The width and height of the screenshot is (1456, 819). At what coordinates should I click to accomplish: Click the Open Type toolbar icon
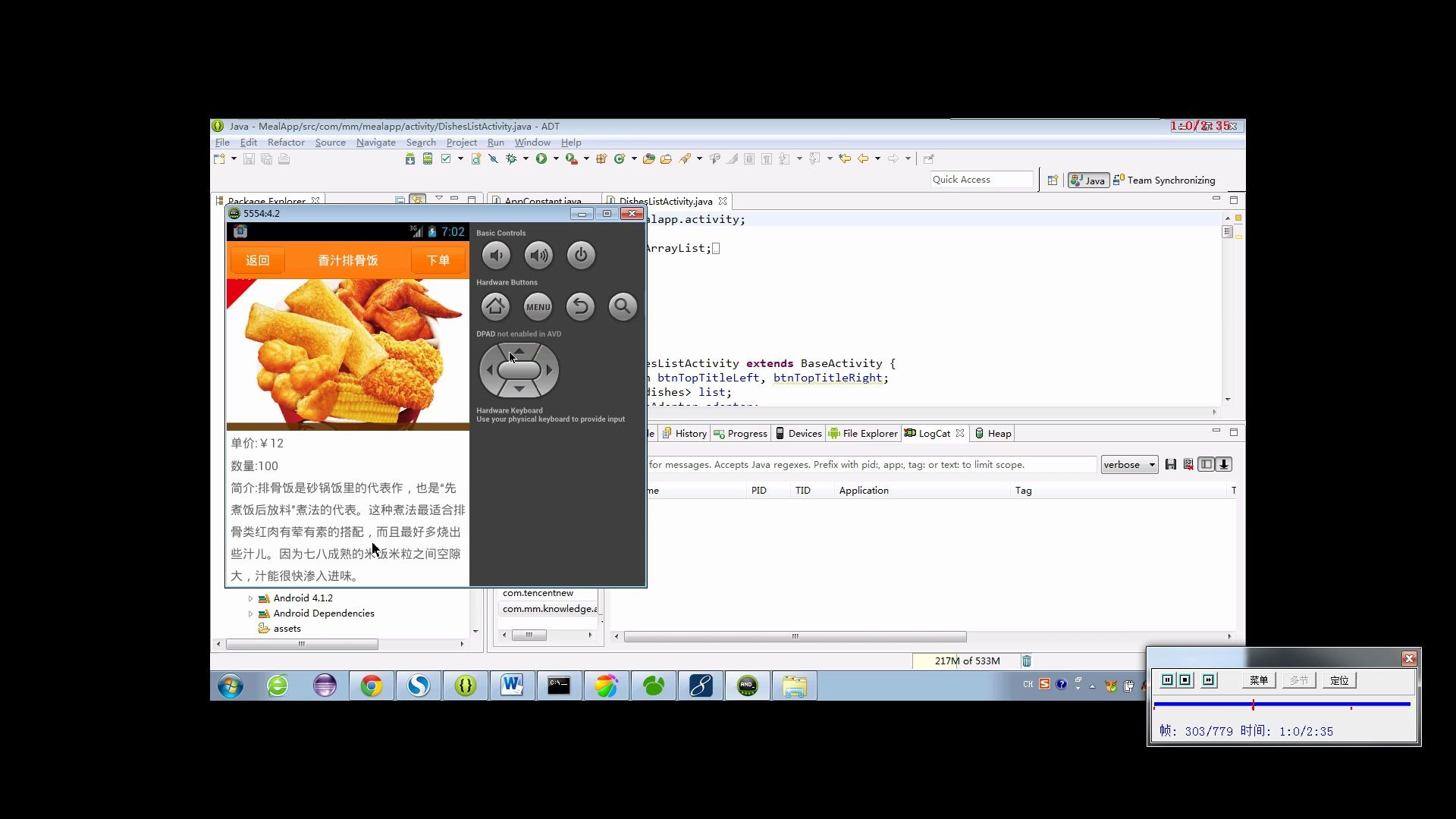pyautogui.click(x=649, y=158)
